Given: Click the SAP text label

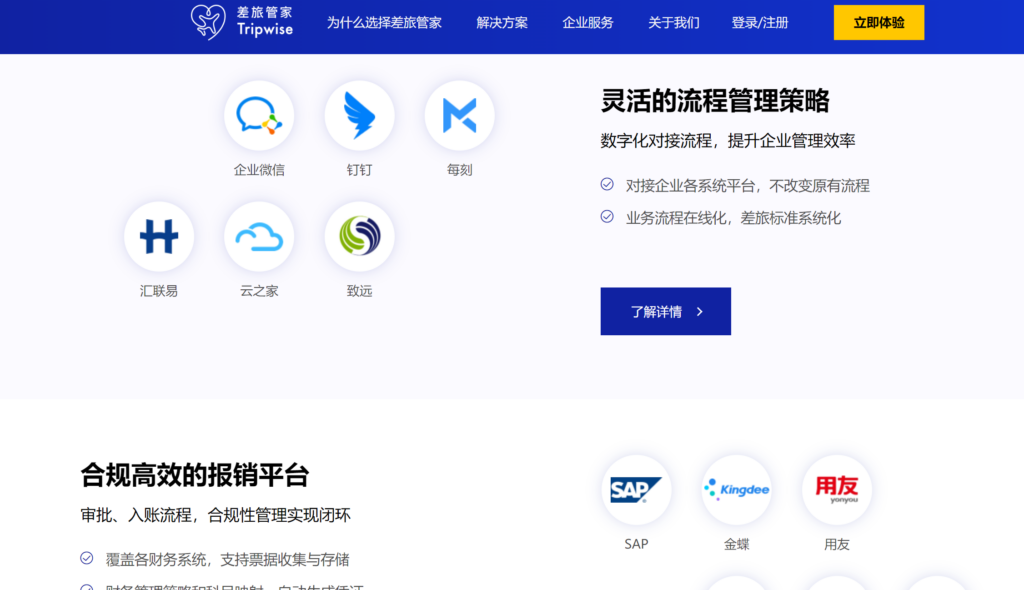Looking at the screenshot, I should click(x=636, y=544).
